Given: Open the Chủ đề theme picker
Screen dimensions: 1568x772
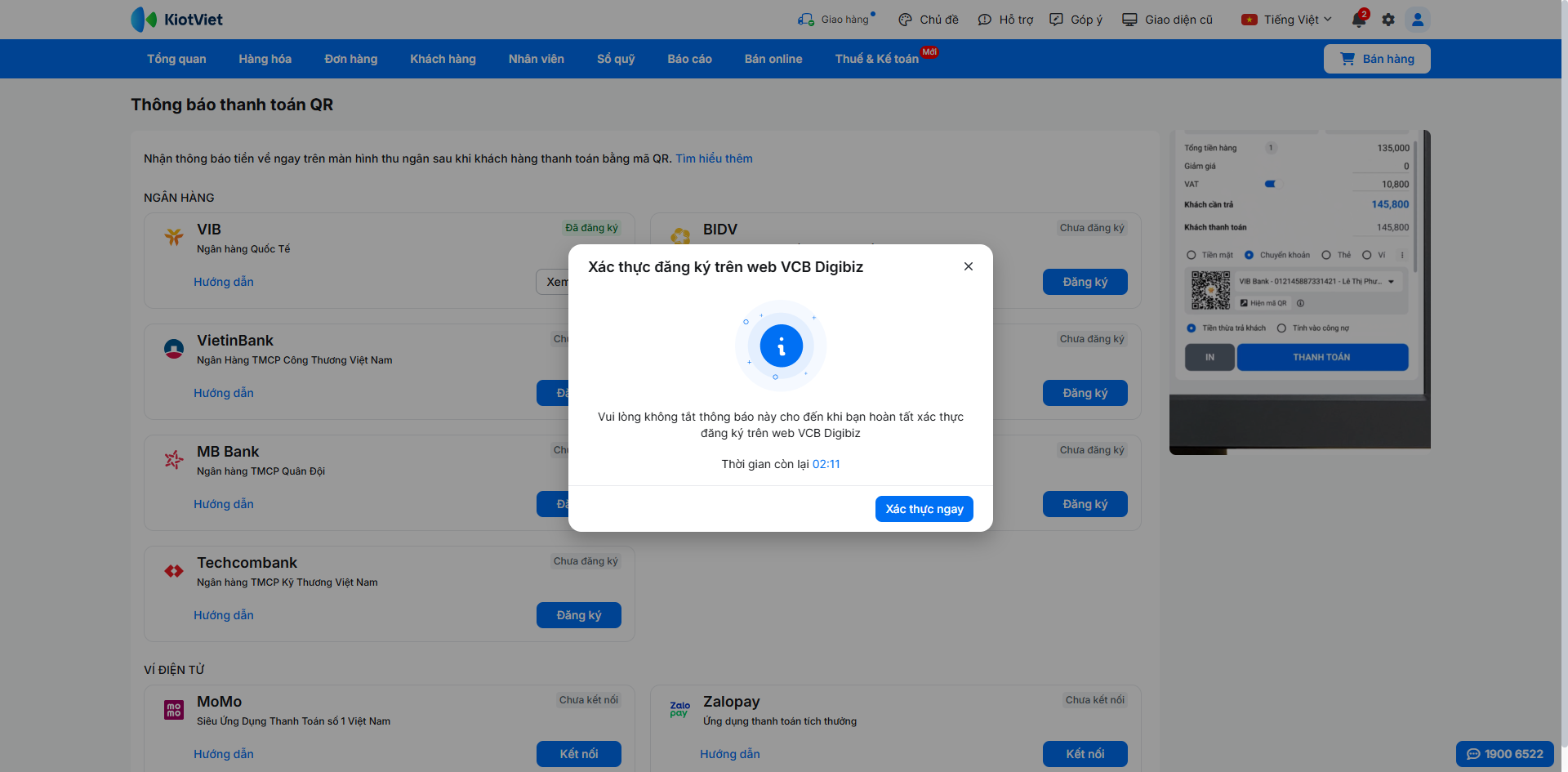Looking at the screenshot, I should point(928,20).
